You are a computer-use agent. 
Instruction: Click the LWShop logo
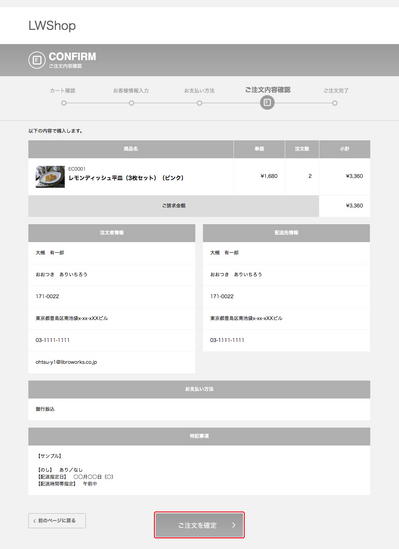pos(52,26)
